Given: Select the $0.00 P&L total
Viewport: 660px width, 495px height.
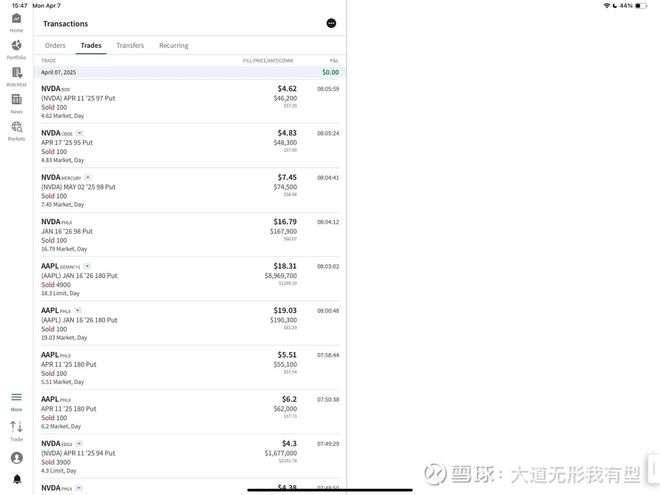Looking at the screenshot, I should pyautogui.click(x=330, y=72).
